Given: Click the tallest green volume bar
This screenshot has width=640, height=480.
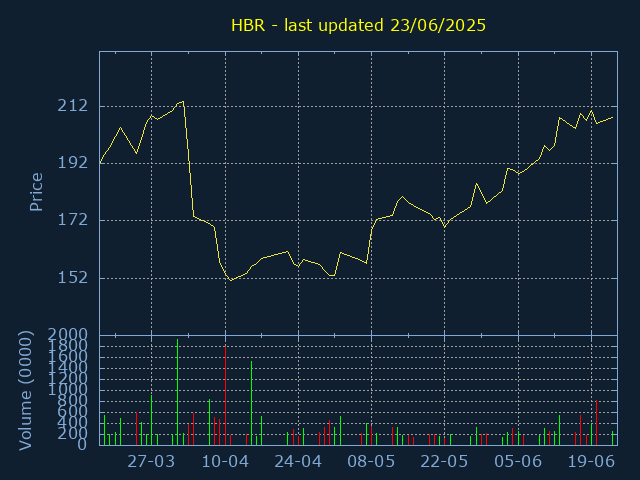Looking at the screenshot, I should (x=178, y=392).
